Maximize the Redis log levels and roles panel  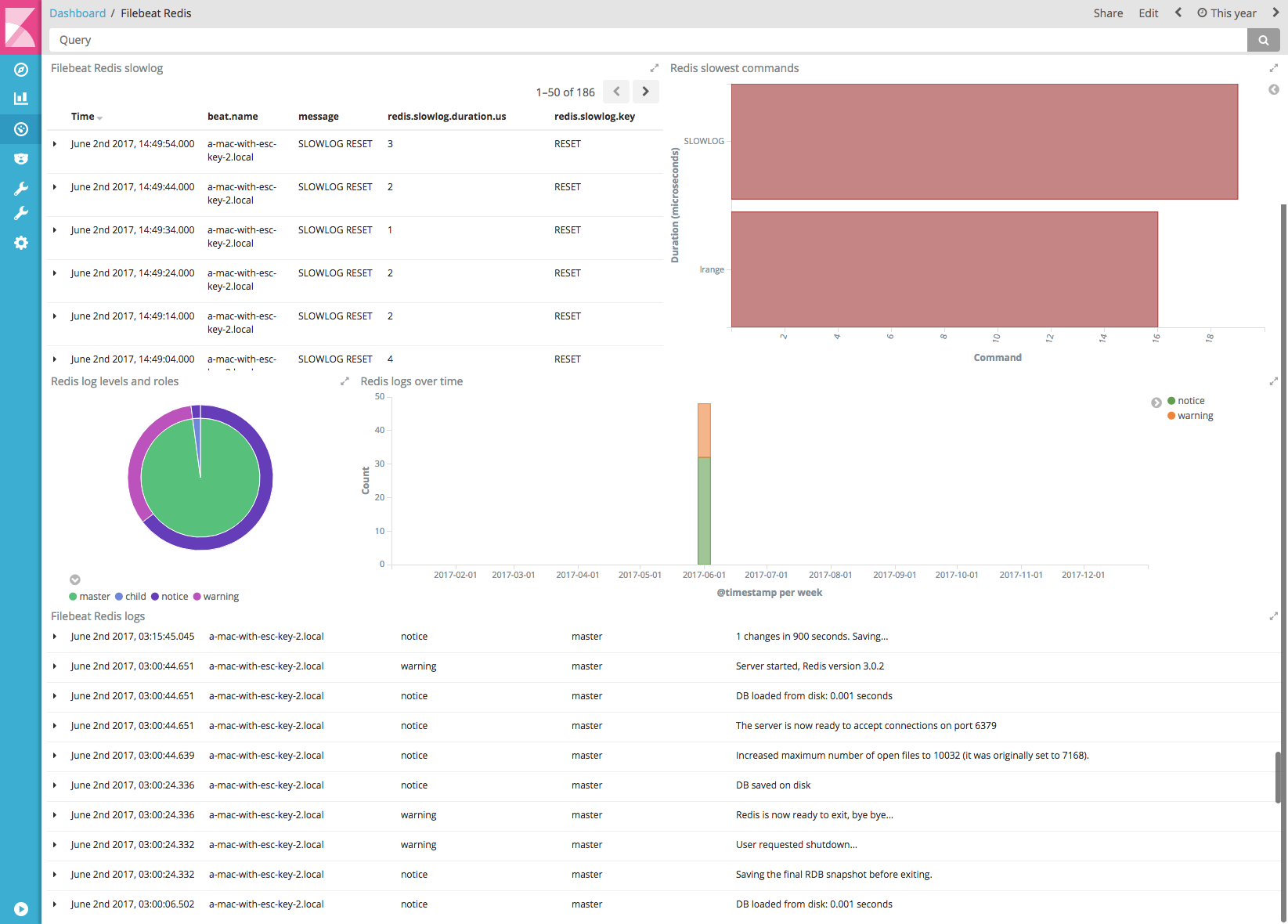[x=345, y=381]
